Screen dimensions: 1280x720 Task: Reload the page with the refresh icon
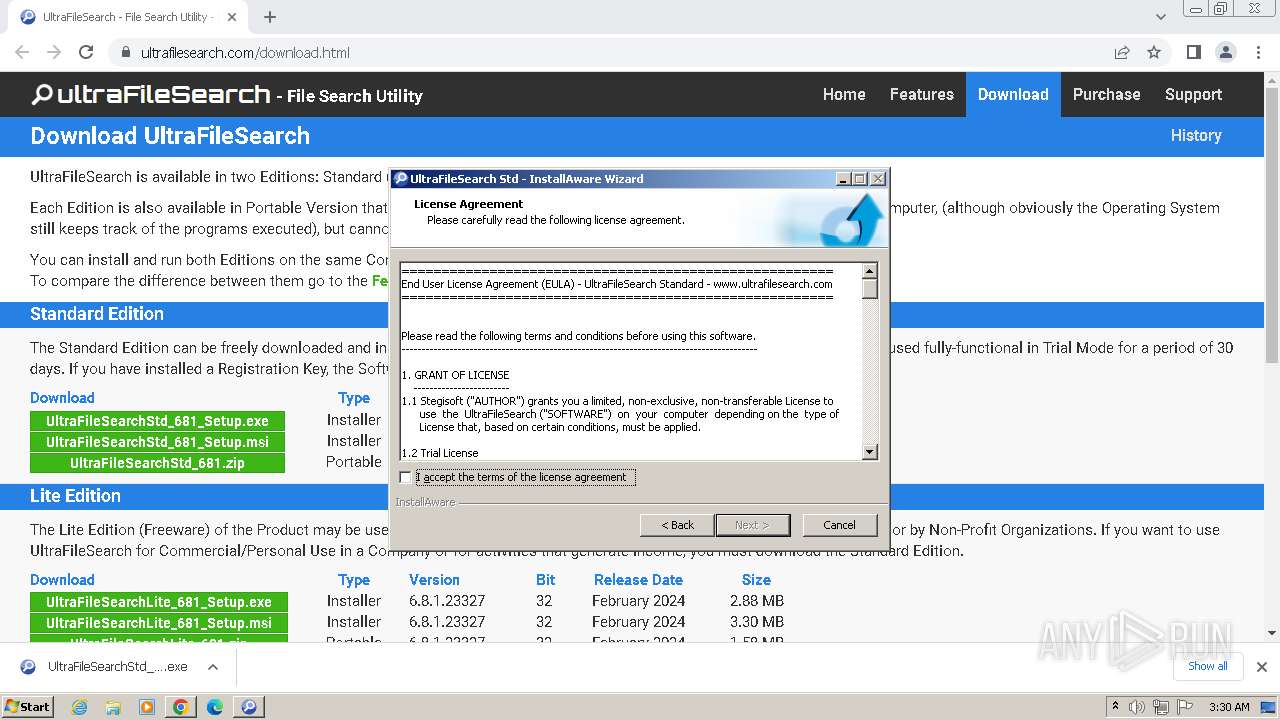(x=86, y=52)
